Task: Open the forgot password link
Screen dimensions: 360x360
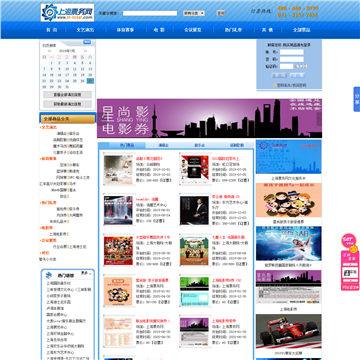Action: point(291,85)
